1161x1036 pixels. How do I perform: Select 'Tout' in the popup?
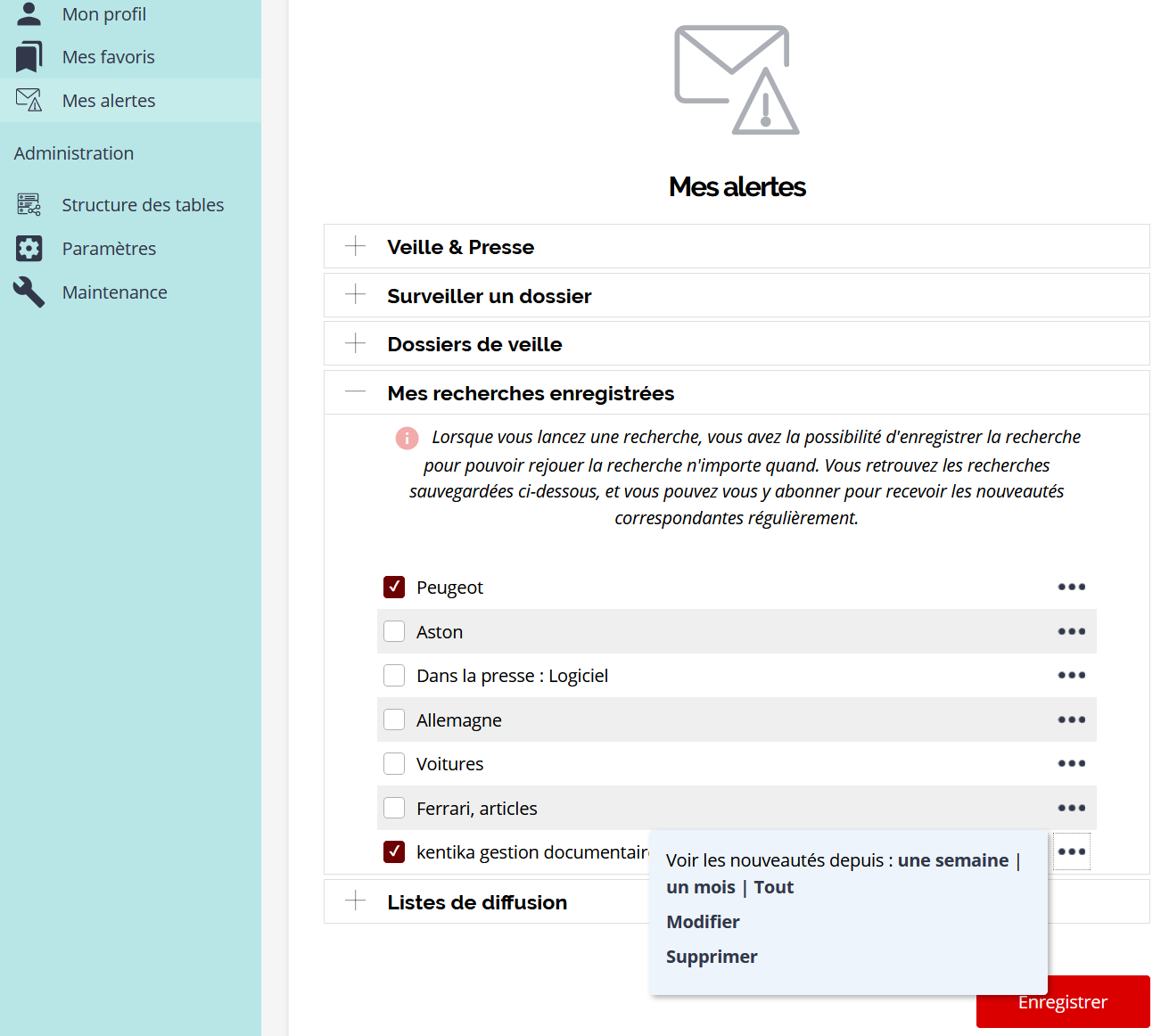click(774, 887)
